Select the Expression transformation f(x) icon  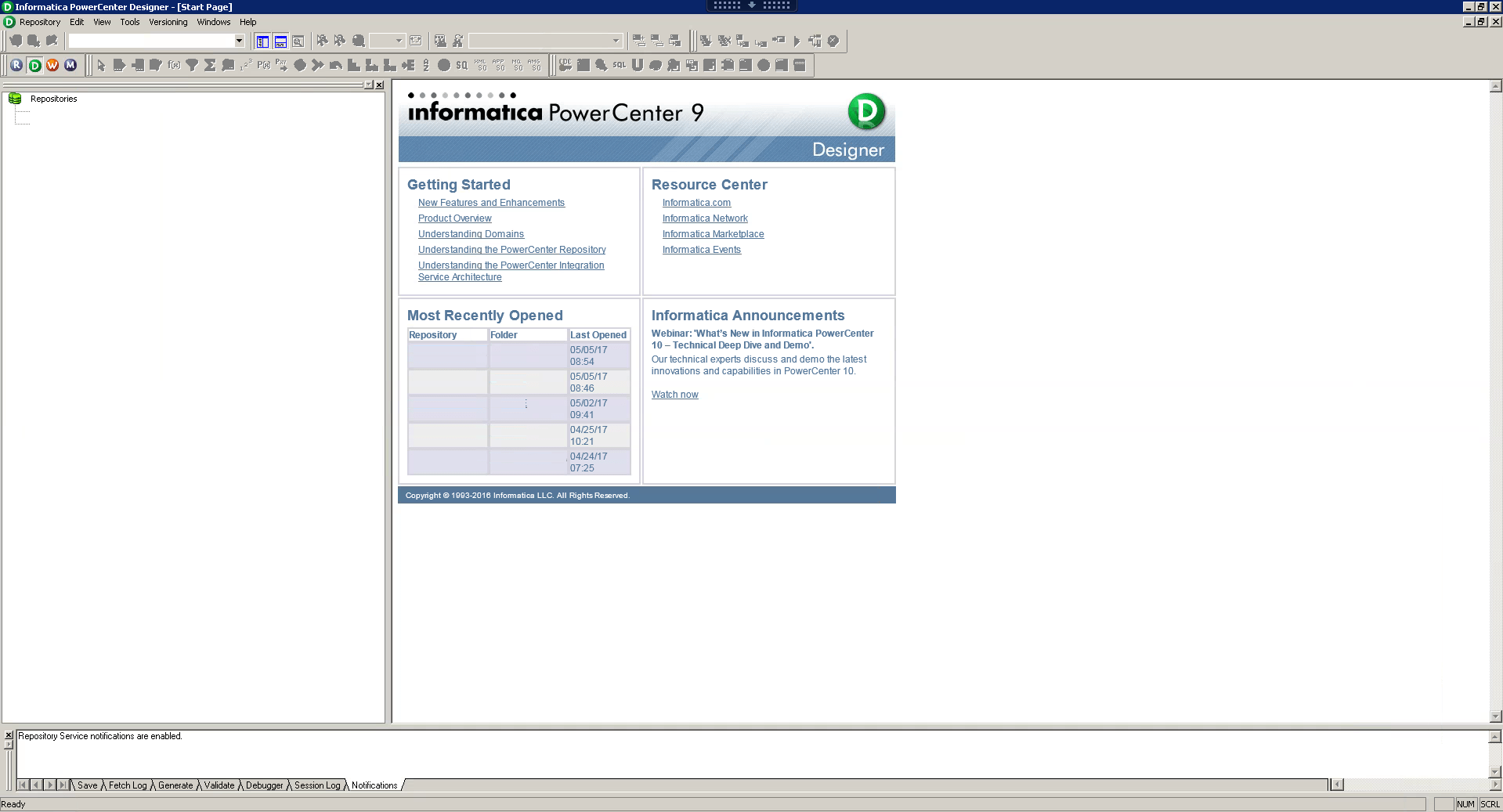pyautogui.click(x=173, y=66)
